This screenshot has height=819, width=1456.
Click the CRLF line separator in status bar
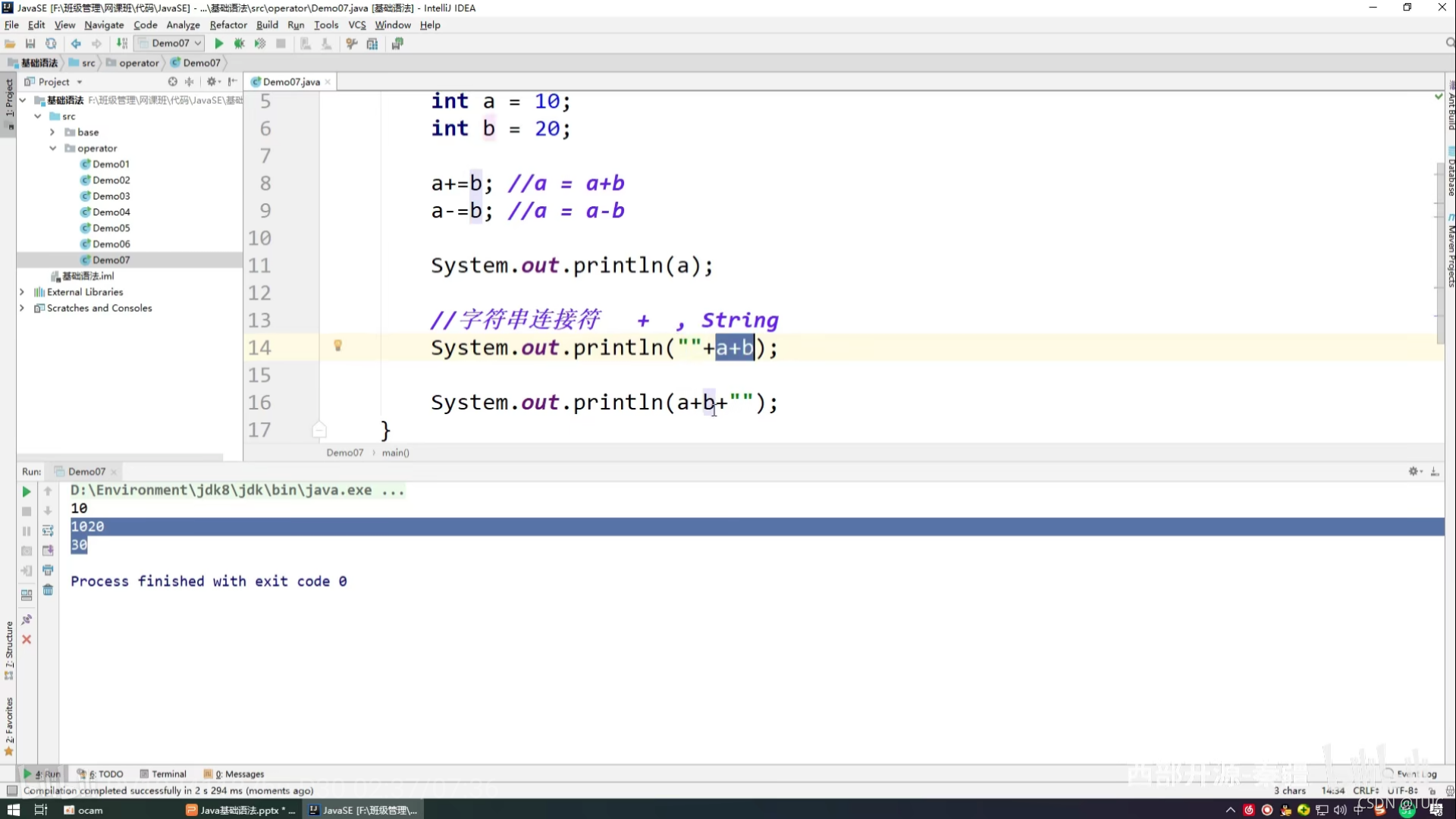[1366, 790]
